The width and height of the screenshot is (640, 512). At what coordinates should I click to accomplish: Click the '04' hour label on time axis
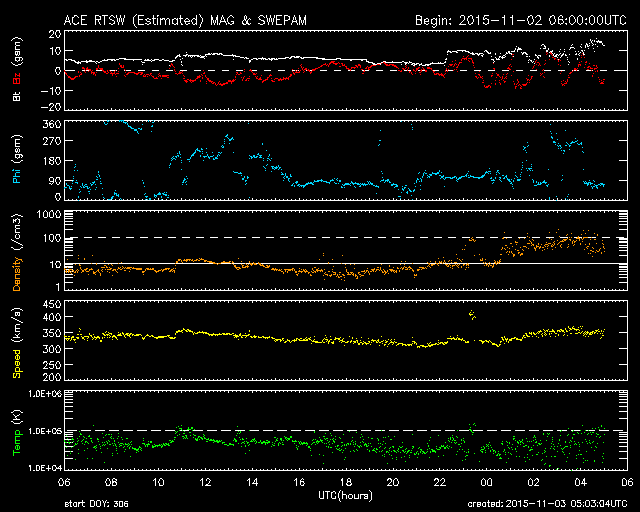580,483
